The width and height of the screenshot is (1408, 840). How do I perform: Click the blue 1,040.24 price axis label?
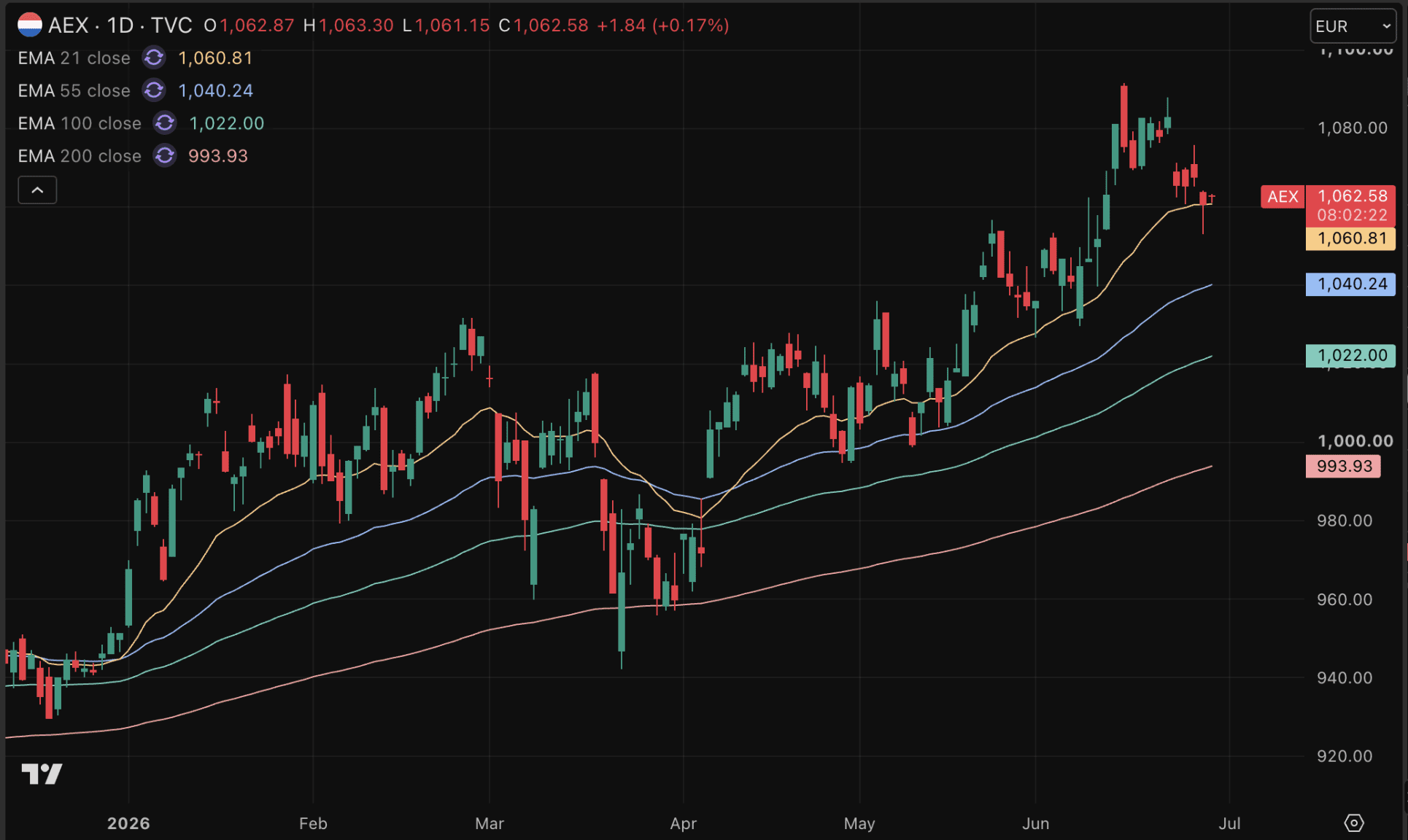[1351, 284]
